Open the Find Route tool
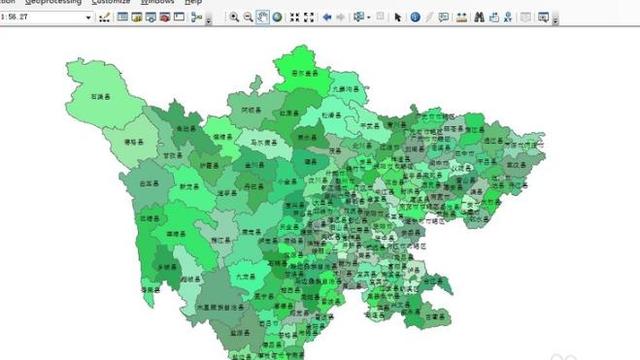The width and height of the screenshot is (640, 360). coord(494,17)
